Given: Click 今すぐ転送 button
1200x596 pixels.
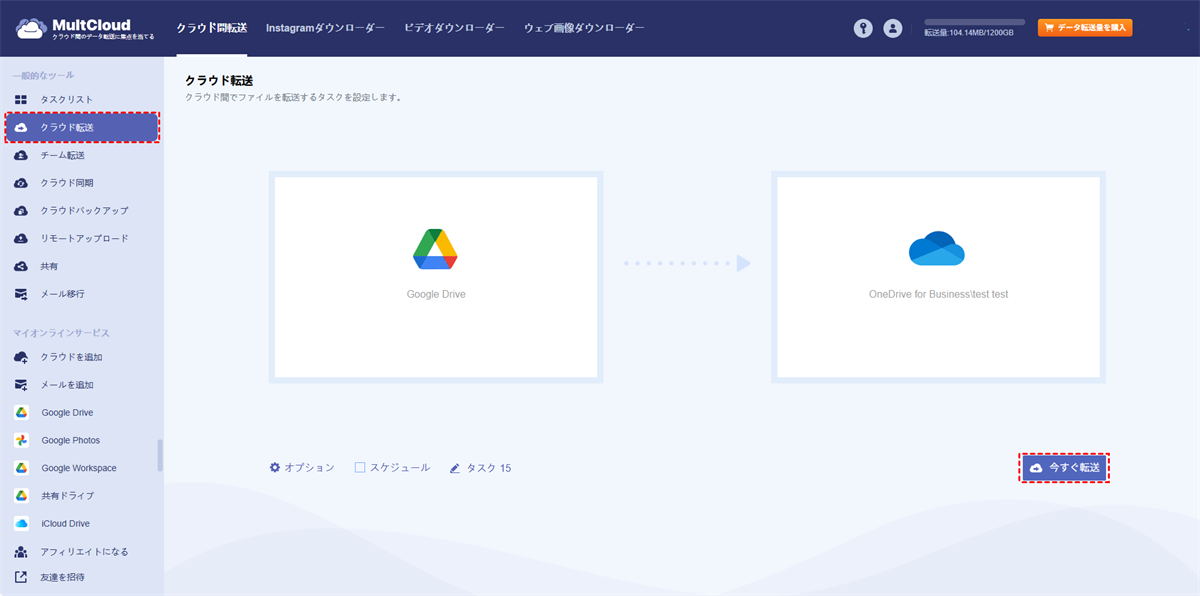Looking at the screenshot, I should click(1064, 468).
